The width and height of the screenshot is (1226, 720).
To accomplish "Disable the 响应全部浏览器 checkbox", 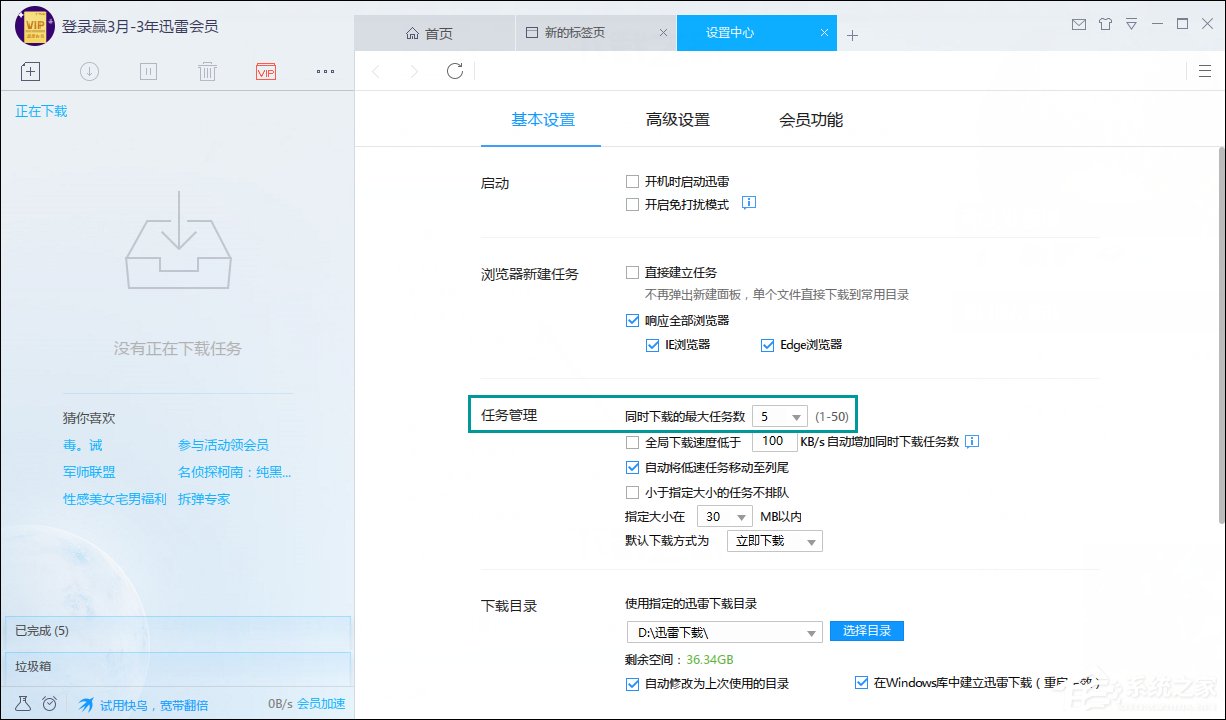I will click(632, 320).
